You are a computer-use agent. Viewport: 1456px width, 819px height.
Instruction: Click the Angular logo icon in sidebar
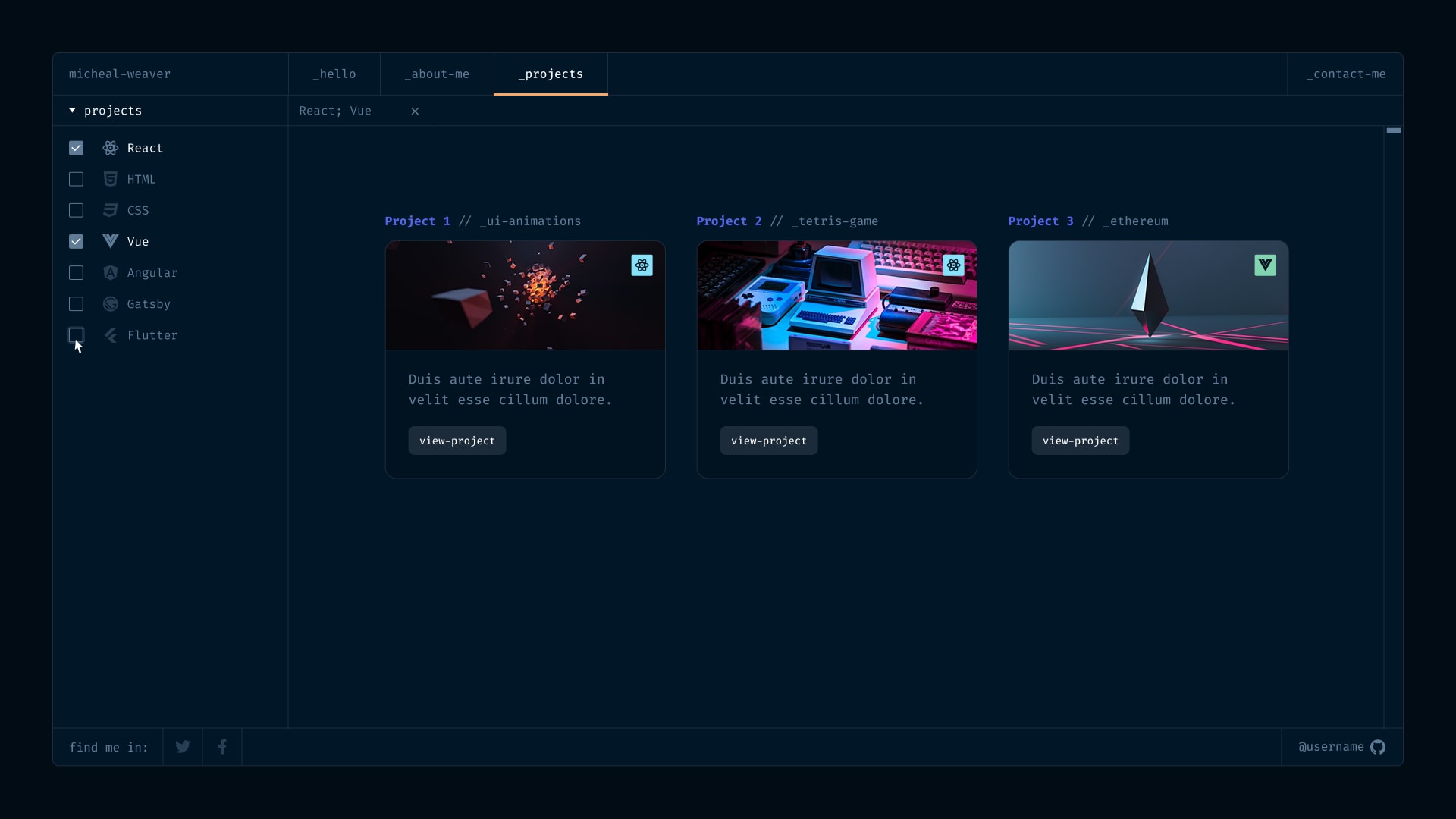coord(111,273)
